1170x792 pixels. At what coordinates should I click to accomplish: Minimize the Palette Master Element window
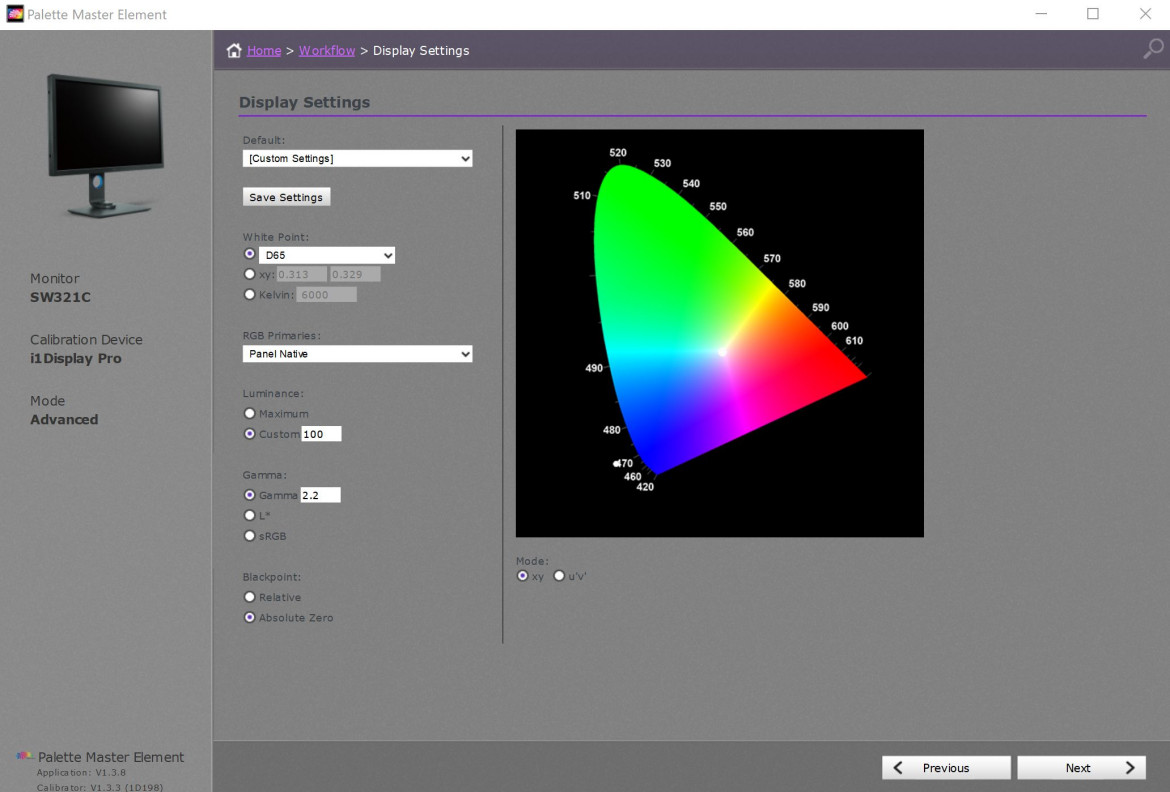pos(1041,14)
